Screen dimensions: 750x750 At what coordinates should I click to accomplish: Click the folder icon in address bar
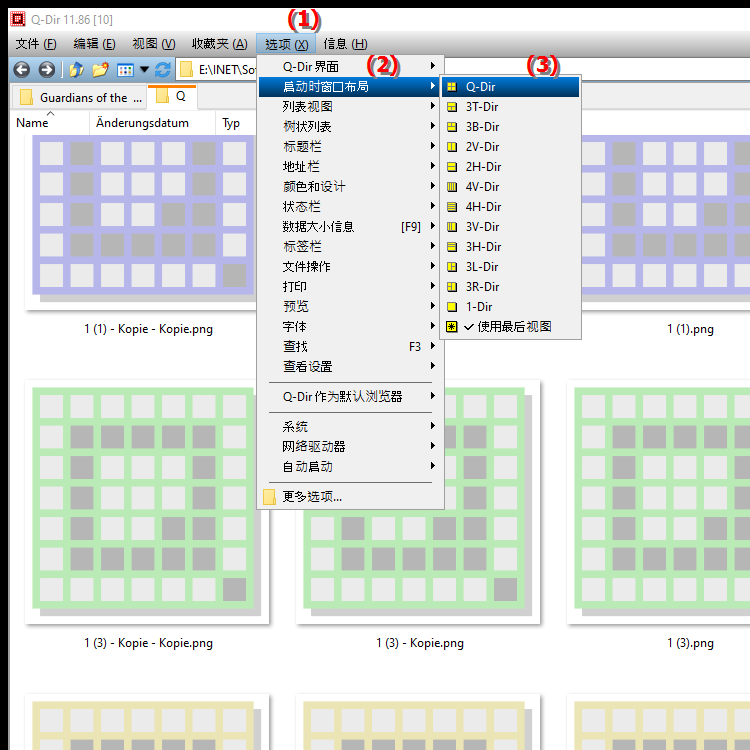tap(186, 70)
